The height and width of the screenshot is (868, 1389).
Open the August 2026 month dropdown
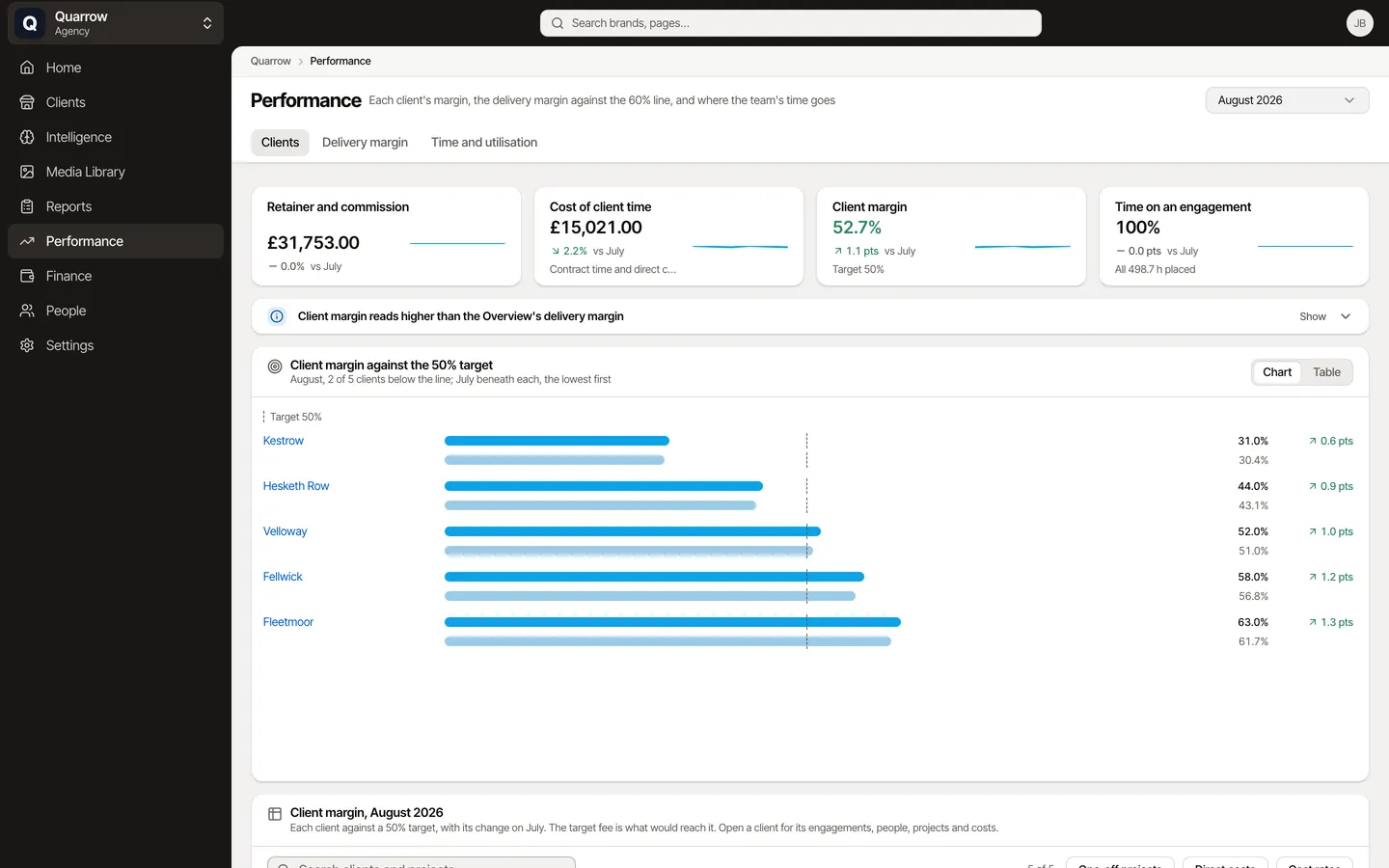pyautogui.click(x=1287, y=100)
